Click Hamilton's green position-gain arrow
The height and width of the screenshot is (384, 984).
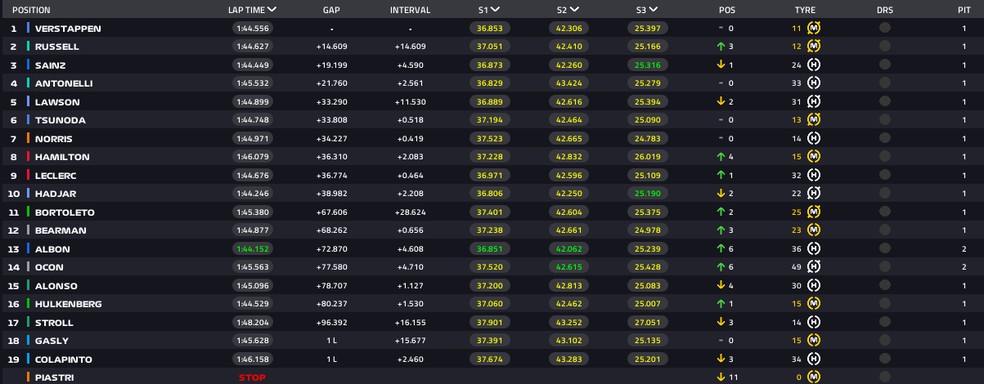click(720, 157)
